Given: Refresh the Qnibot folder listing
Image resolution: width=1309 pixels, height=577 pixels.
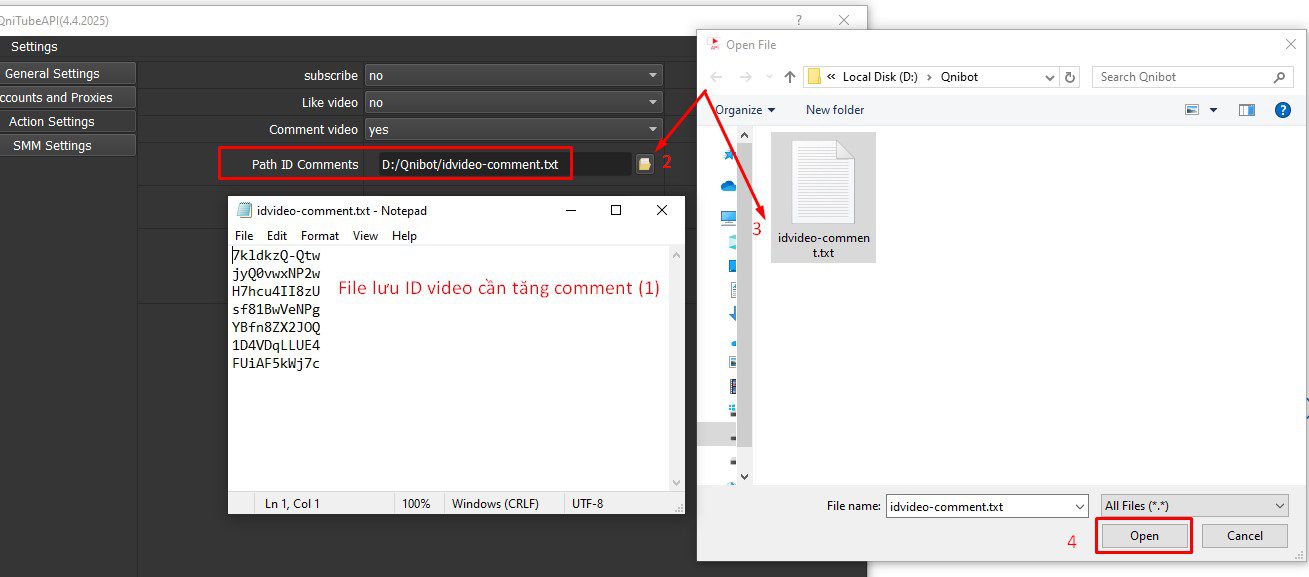Looking at the screenshot, I should click(1071, 77).
